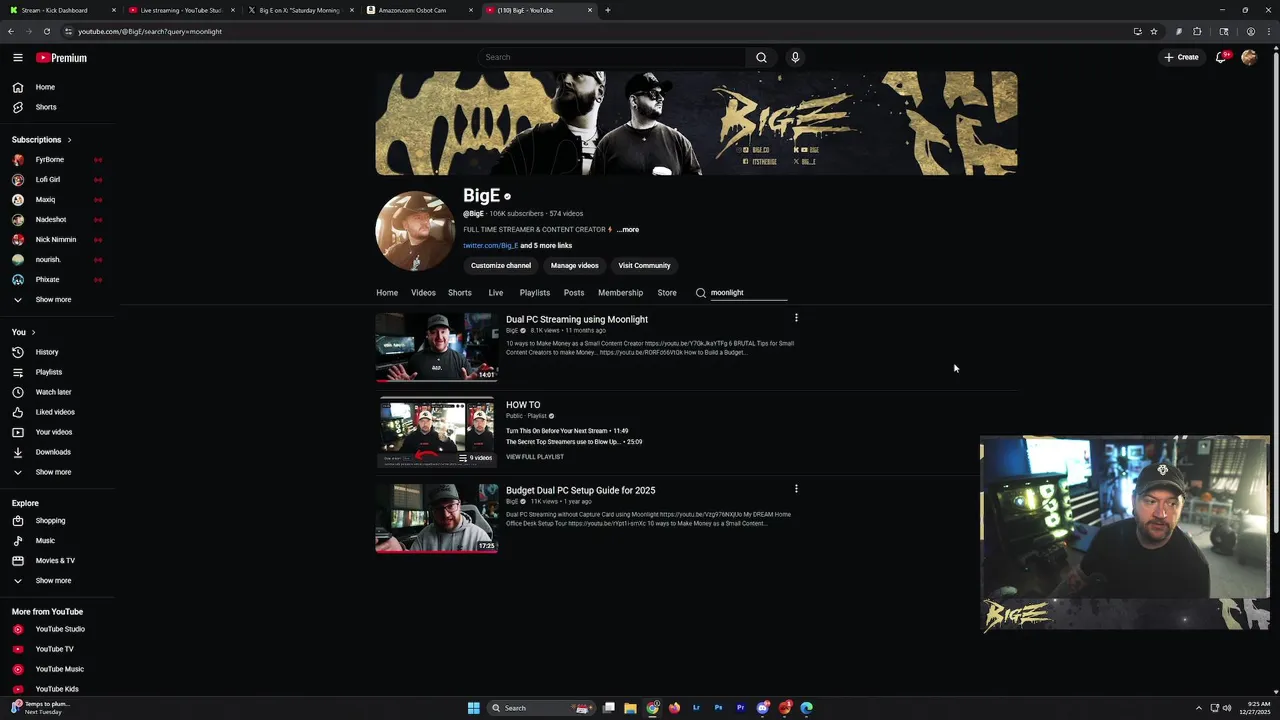Open Your videos in the sidebar
The image size is (1280, 720).
pyautogui.click(x=56, y=432)
